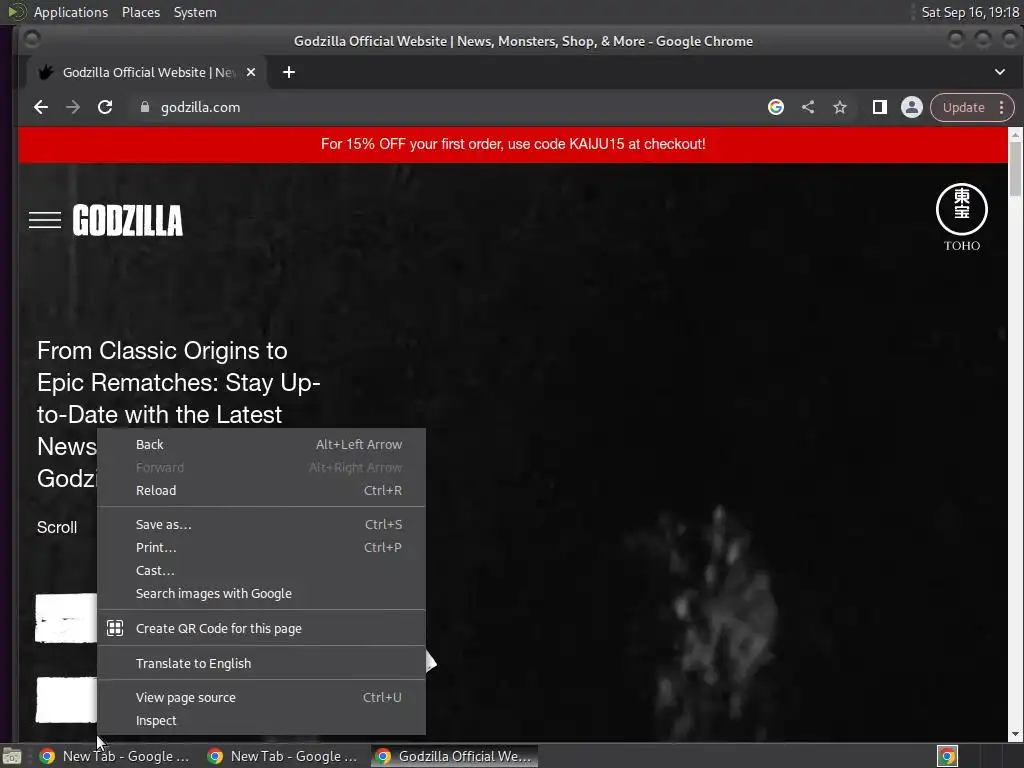Click the browser forward arrow
This screenshot has width=1024, height=768.
point(72,107)
